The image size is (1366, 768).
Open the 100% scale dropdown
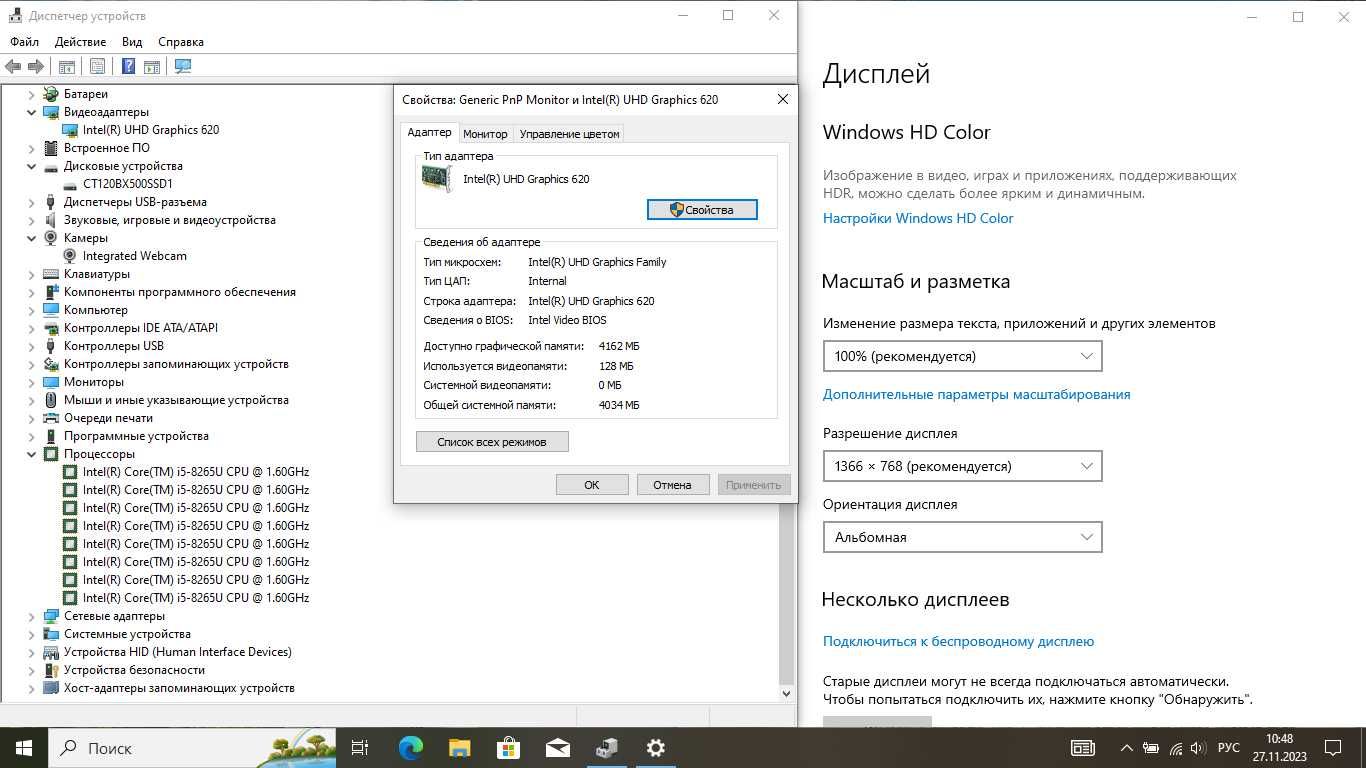coord(962,356)
